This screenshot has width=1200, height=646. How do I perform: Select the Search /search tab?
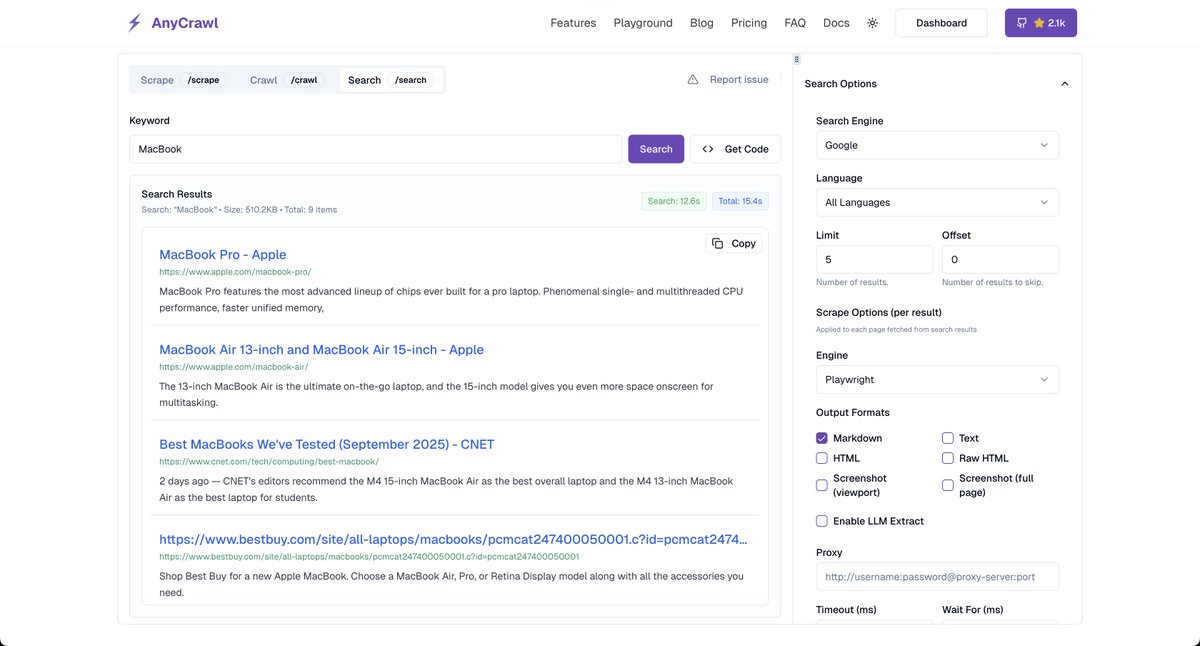click(391, 80)
